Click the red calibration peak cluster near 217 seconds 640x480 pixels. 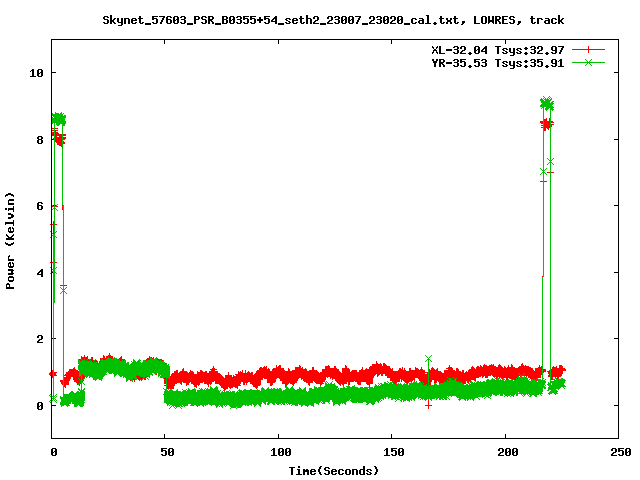point(547,124)
